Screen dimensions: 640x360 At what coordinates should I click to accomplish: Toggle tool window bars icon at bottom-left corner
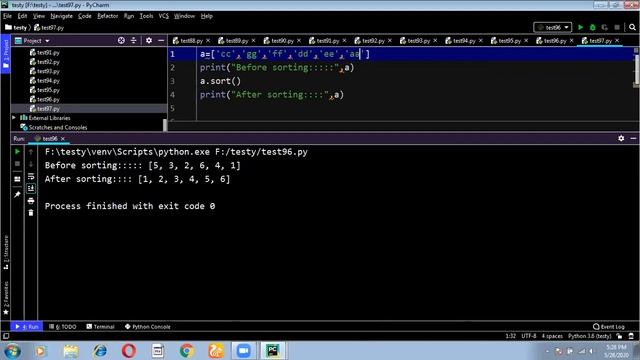click(x=6, y=336)
